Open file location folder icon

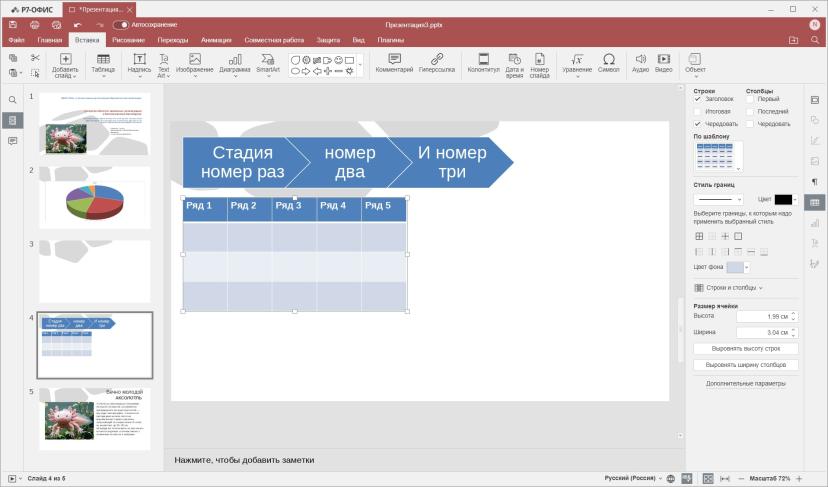coord(793,40)
